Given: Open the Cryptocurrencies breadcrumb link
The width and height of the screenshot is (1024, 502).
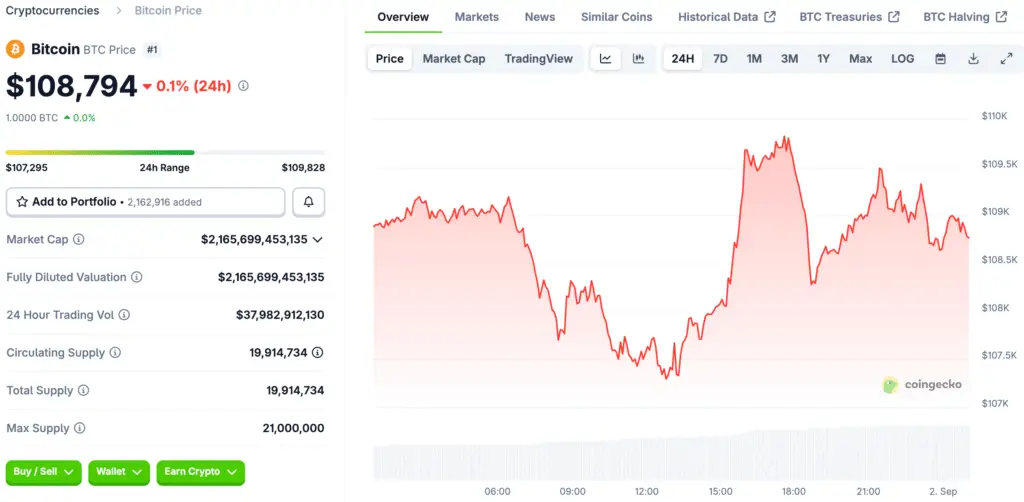Looking at the screenshot, I should click(x=52, y=11).
